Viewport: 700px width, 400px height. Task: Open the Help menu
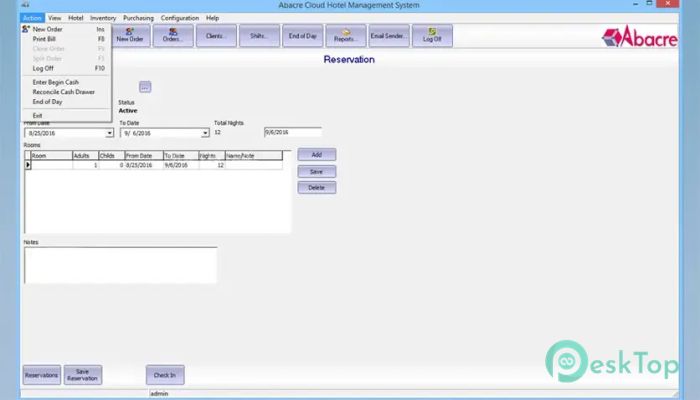click(212, 18)
